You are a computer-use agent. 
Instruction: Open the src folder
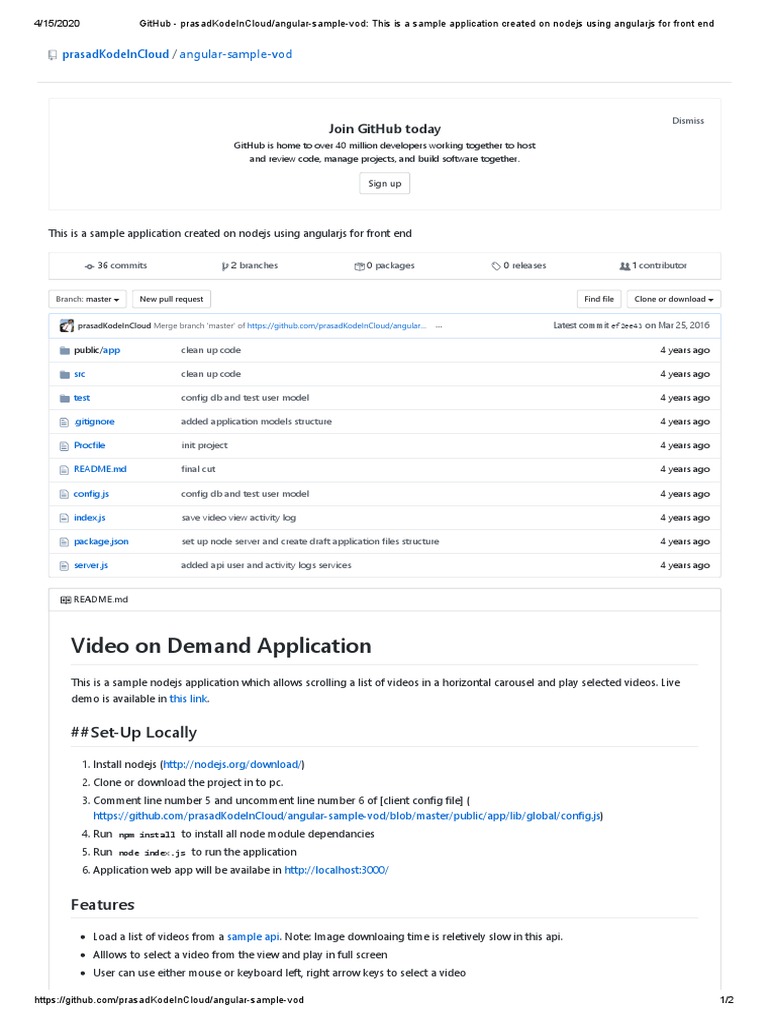pos(80,374)
